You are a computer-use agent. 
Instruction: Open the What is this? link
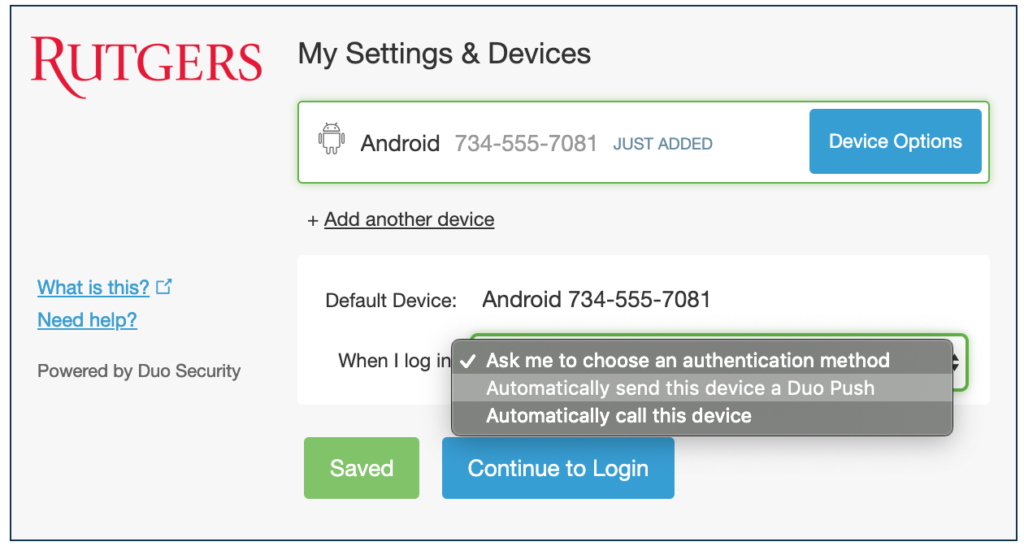[93, 287]
